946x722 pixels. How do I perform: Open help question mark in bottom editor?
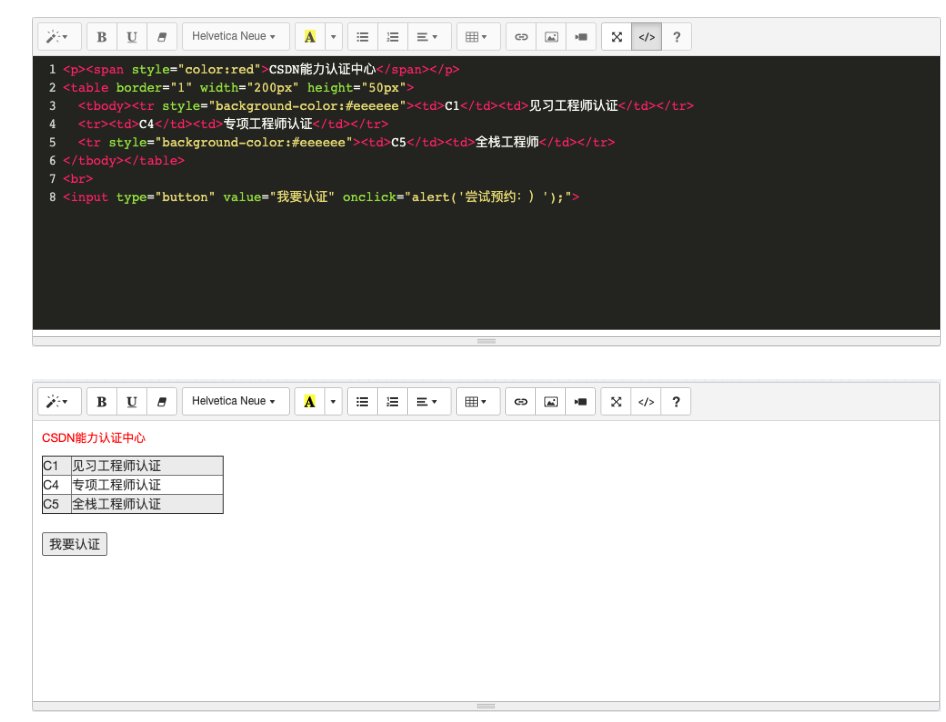click(676, 402)
